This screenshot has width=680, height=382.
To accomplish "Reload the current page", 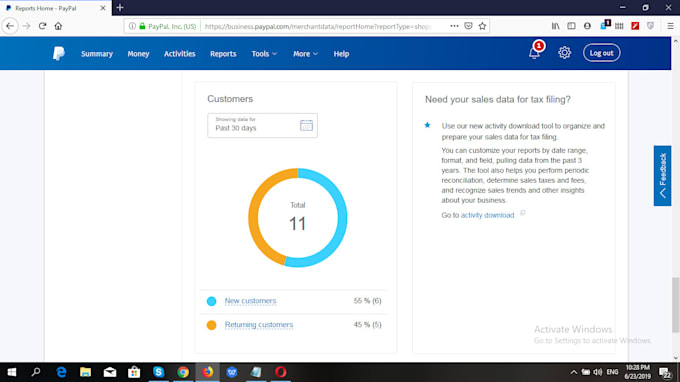I will pos(42,26).
